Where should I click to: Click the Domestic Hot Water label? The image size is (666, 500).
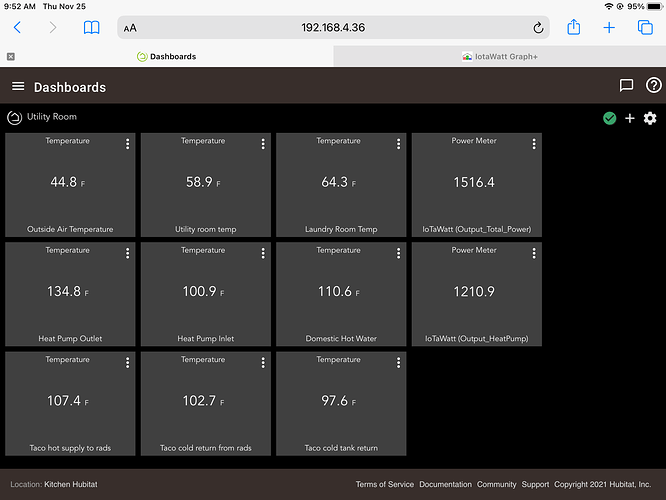pos(341,339)
